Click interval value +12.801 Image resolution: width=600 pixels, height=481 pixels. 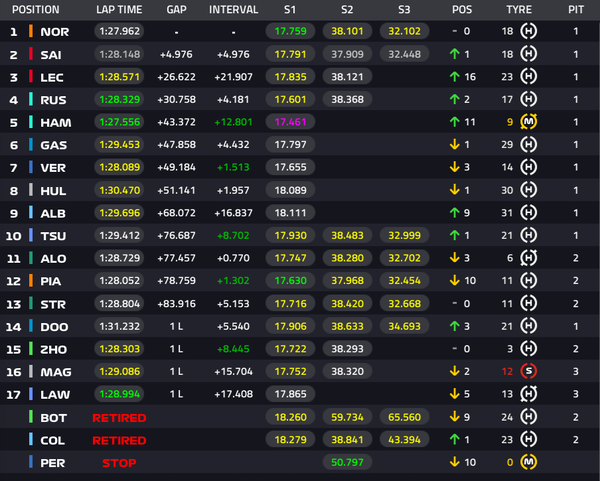pyautogui.click(x=233, y=122)
